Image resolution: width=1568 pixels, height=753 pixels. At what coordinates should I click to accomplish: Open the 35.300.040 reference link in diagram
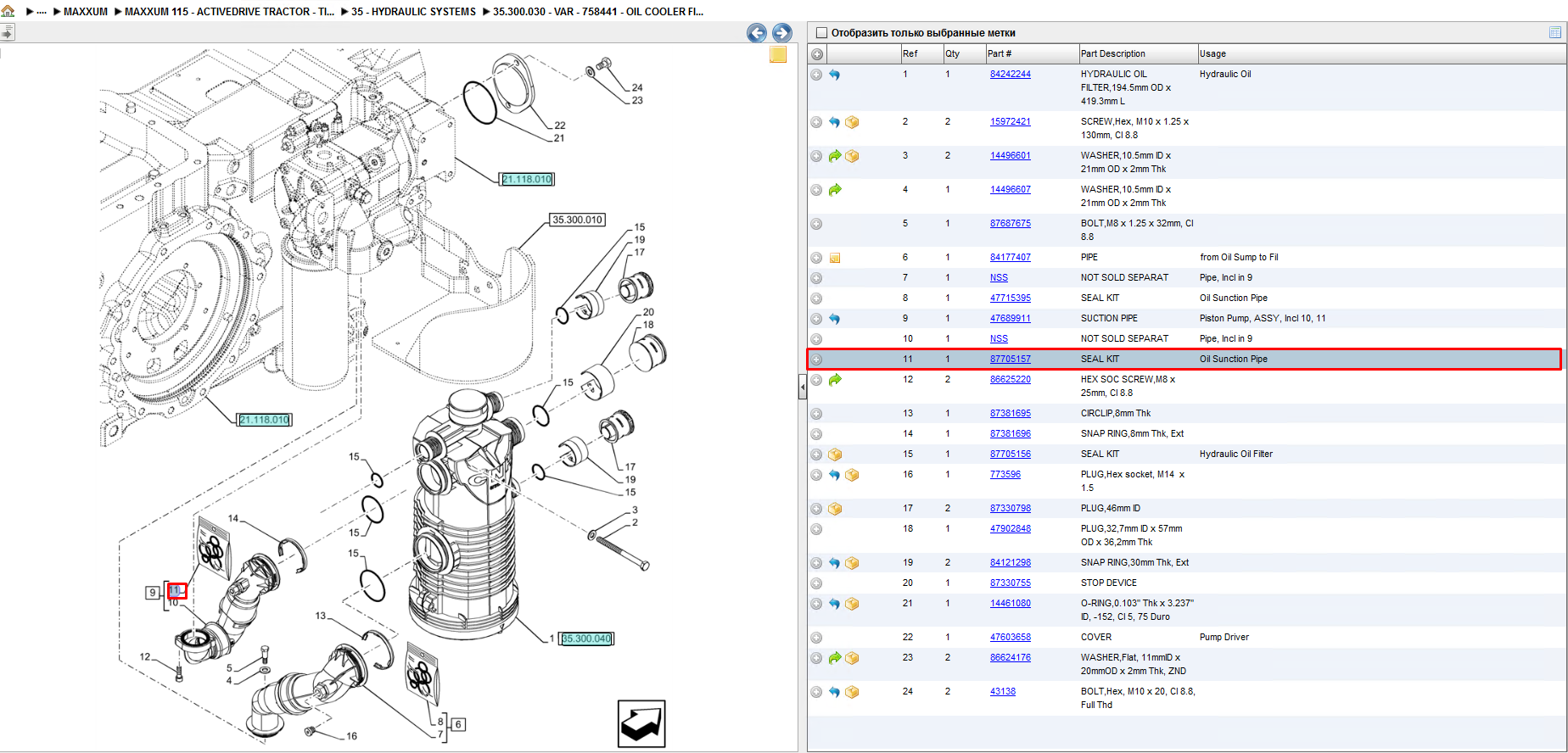coord(585,639)
